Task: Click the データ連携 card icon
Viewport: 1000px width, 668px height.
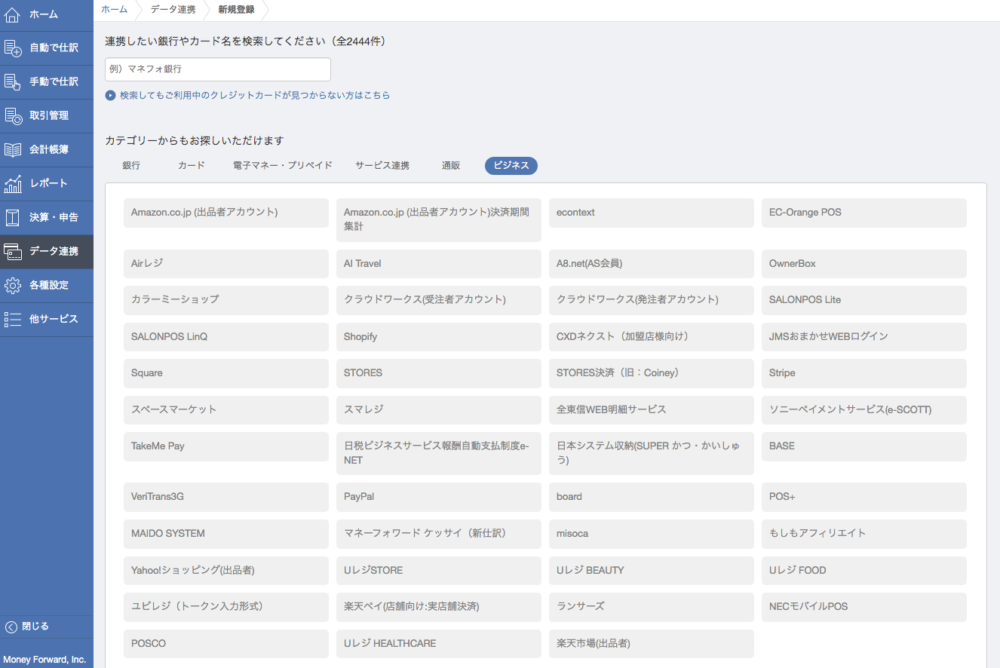Action: 12,251
